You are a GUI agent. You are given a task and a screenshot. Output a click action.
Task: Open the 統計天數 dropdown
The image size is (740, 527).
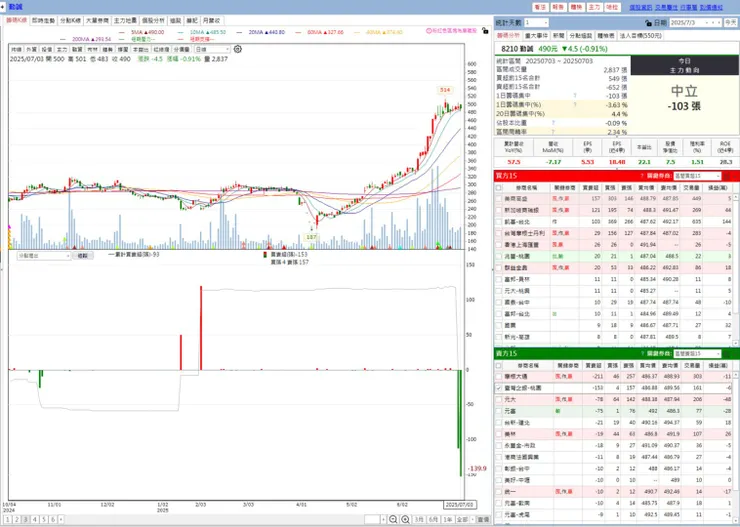click(536, 23)
